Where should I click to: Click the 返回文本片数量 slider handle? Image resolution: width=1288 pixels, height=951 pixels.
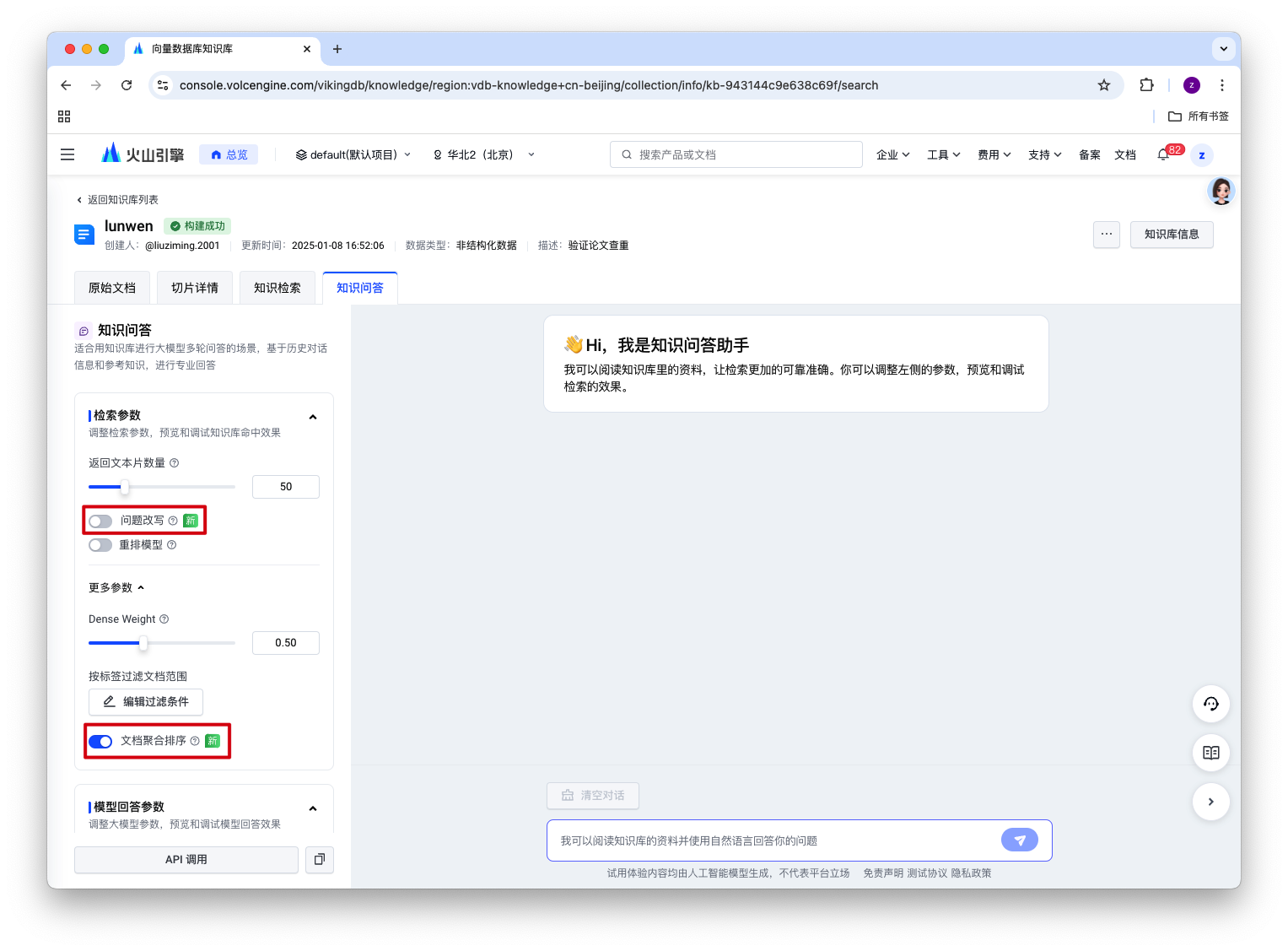(125, 487)
